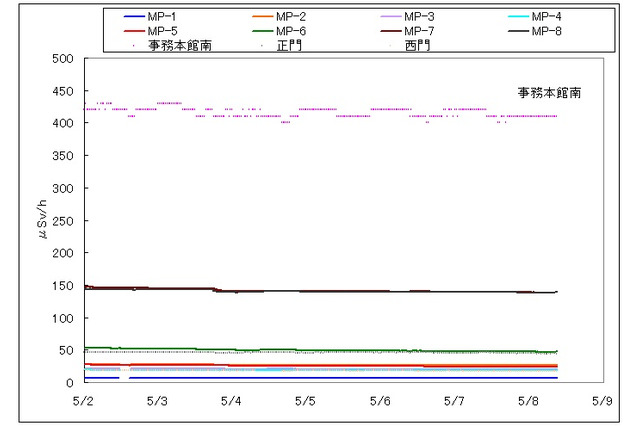Image resolution: width=640 pixels, height=426 pixels.
Task: Click the 5/4 date label
Action: point(231,401)
